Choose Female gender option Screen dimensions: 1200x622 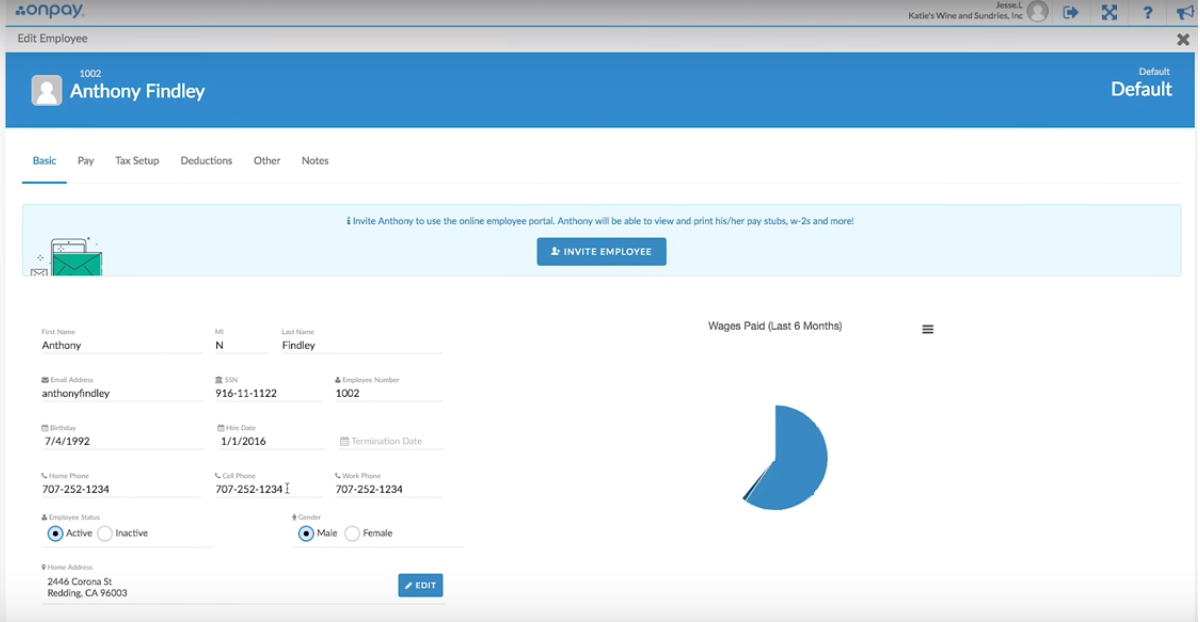(352, 533)
